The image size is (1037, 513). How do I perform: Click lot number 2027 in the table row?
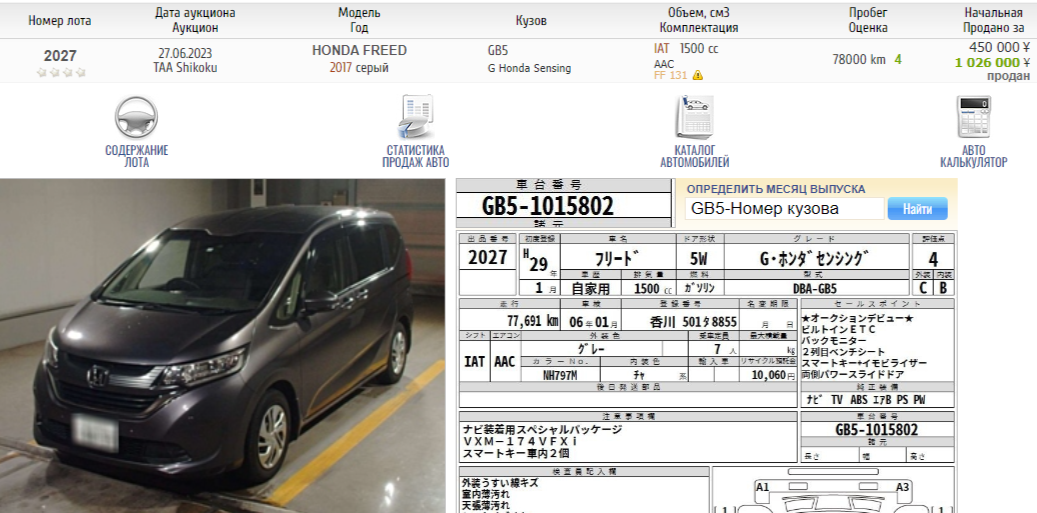coord(60,56)
